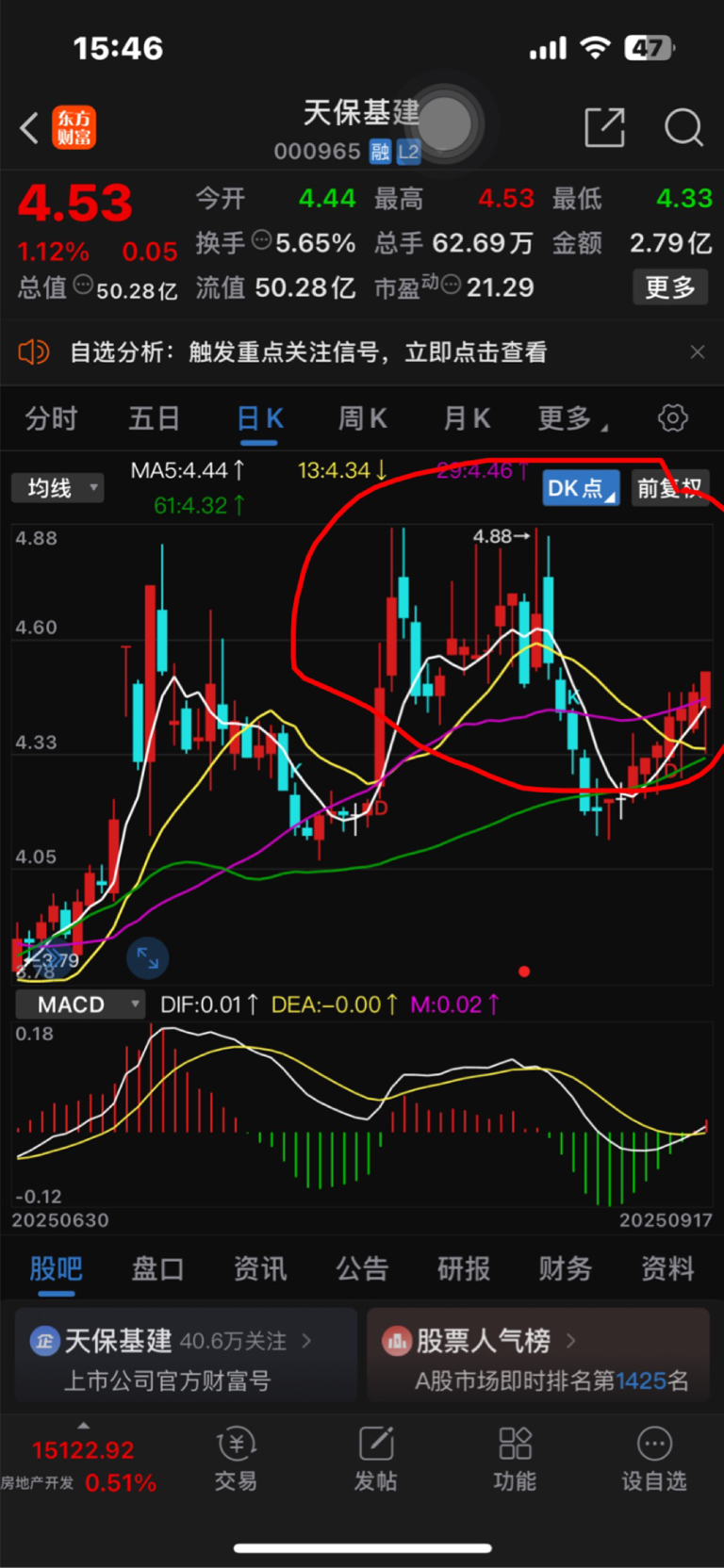Open the 公告 announcements tab
The width and height of the screenshot is (724, 1568).
(362, 1268)
